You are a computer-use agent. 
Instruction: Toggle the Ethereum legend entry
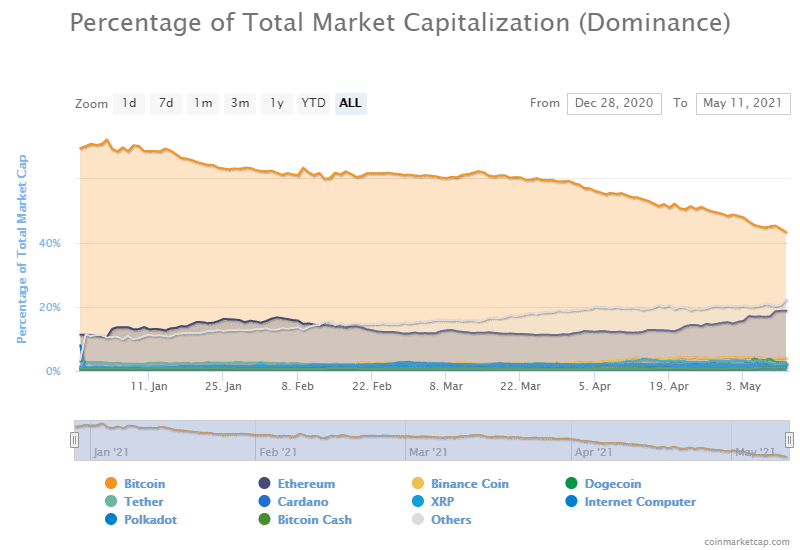coord(297,484)
